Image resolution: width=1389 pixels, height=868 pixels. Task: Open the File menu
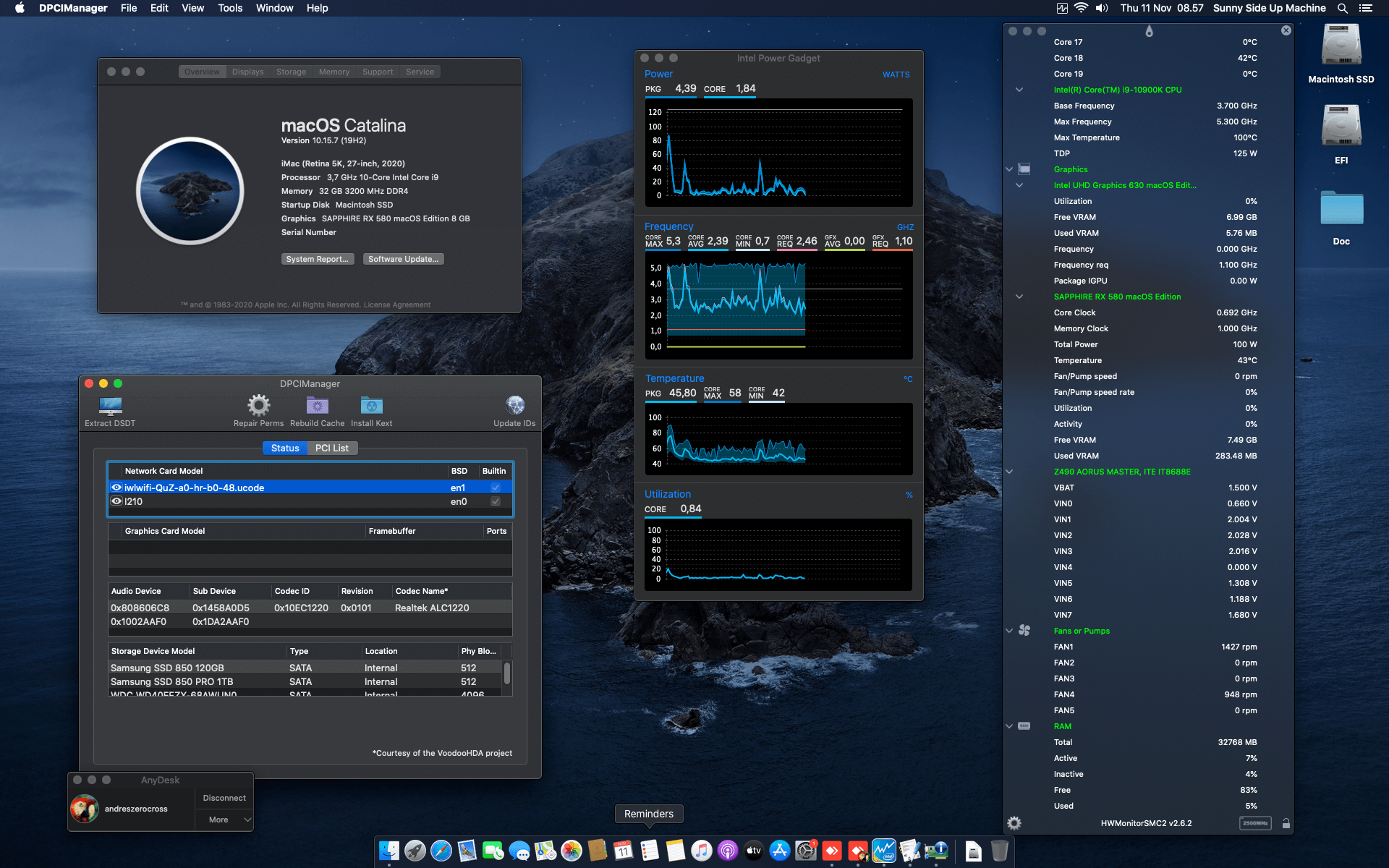[x=129, y=8]
